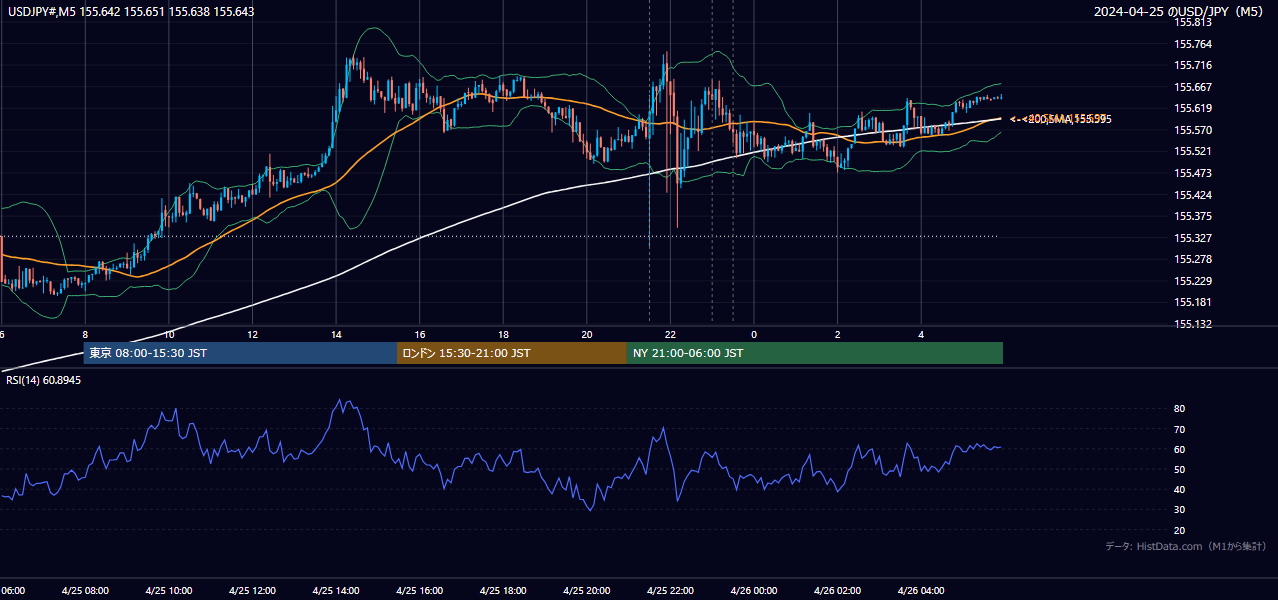Image resolution: width=1278 pixels, height=600 pixels.
Task: Click price axis label 155.327
Action: tap(1193, 238)
